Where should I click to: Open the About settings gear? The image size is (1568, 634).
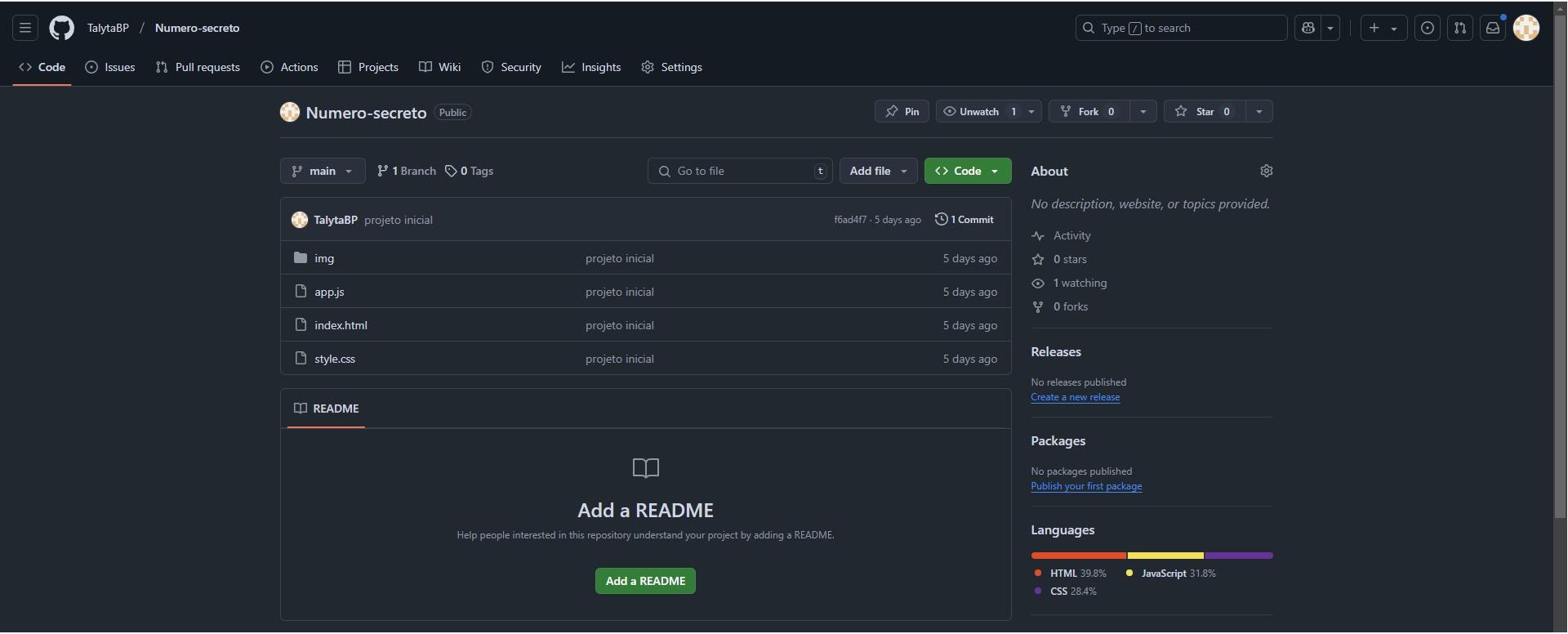[1267, 171]
